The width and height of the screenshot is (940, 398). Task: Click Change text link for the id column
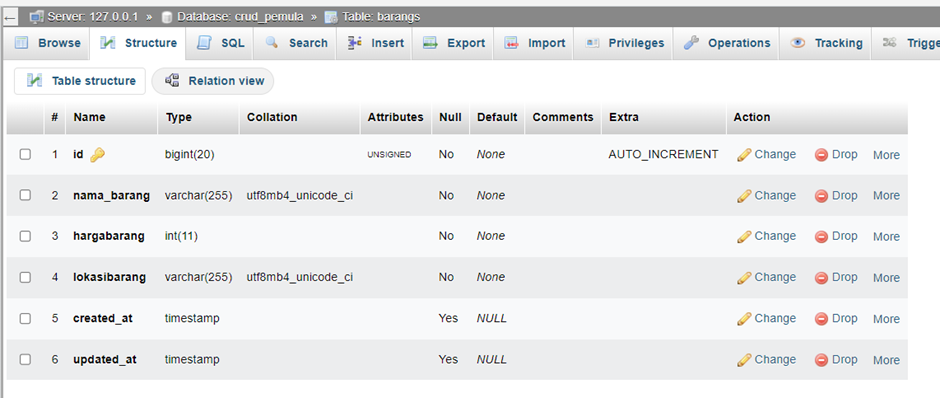pos(775,155)
